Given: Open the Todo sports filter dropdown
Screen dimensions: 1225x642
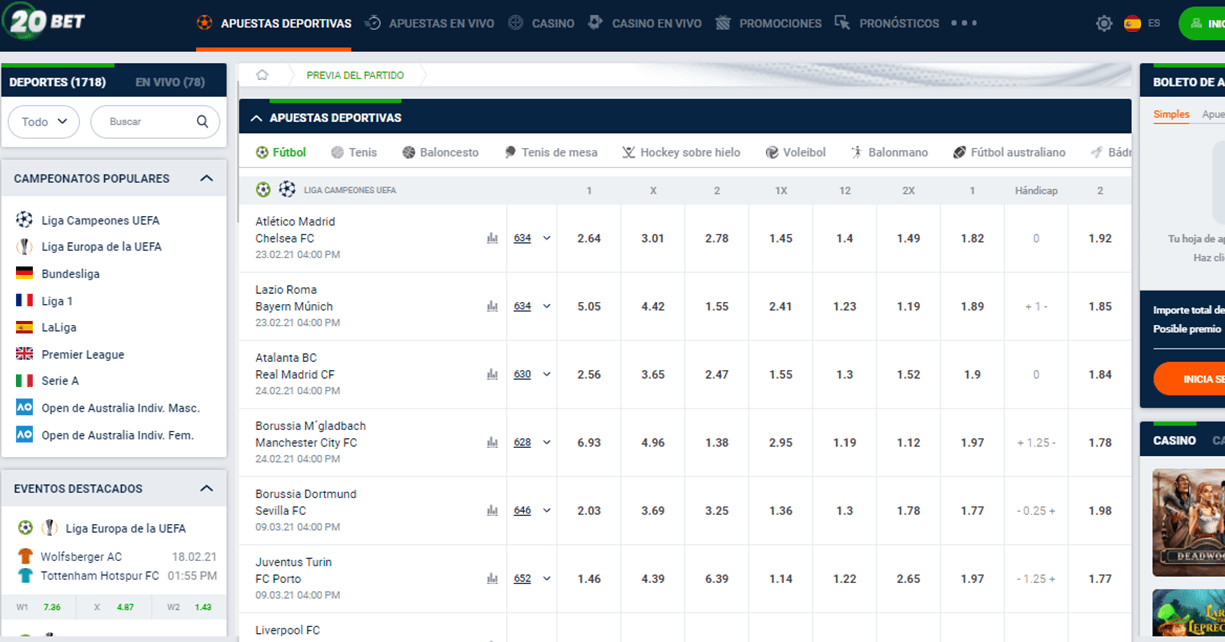Looking at the screenshot, I should 43,121.
